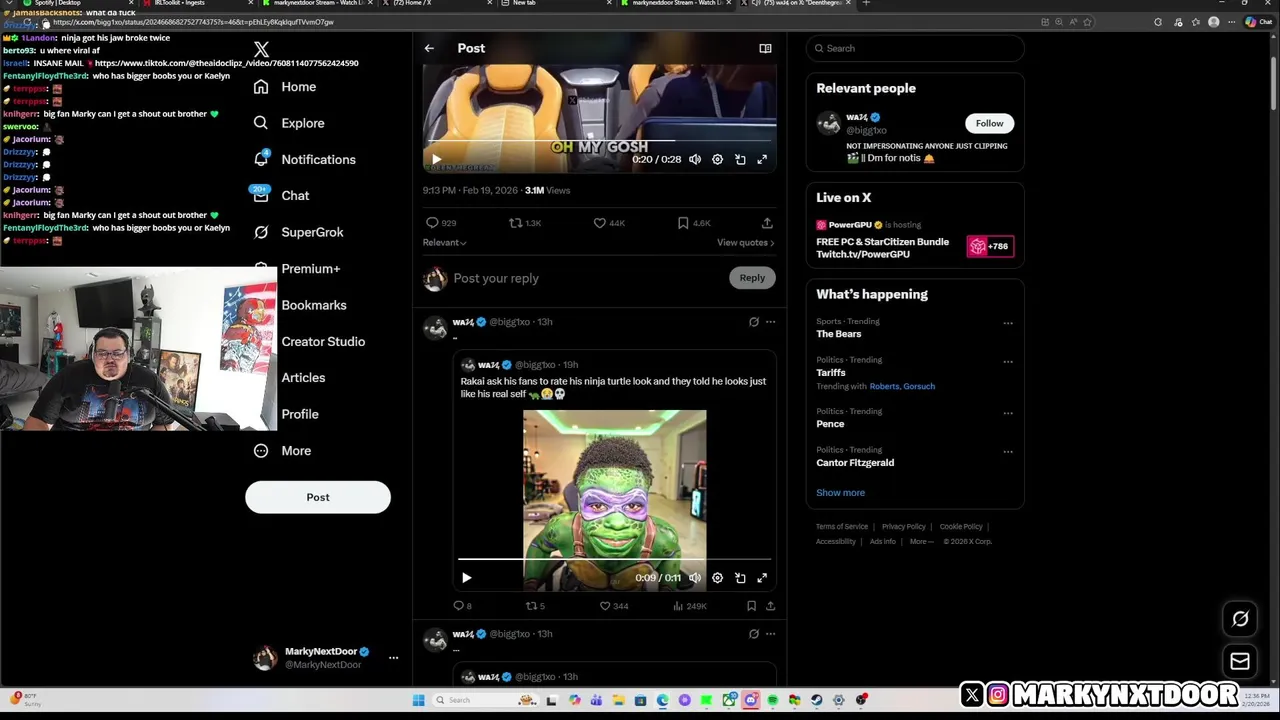Open the PowerGPU live broadcast card
This screenshot has width=1280, height=720.
pos(915,239)
